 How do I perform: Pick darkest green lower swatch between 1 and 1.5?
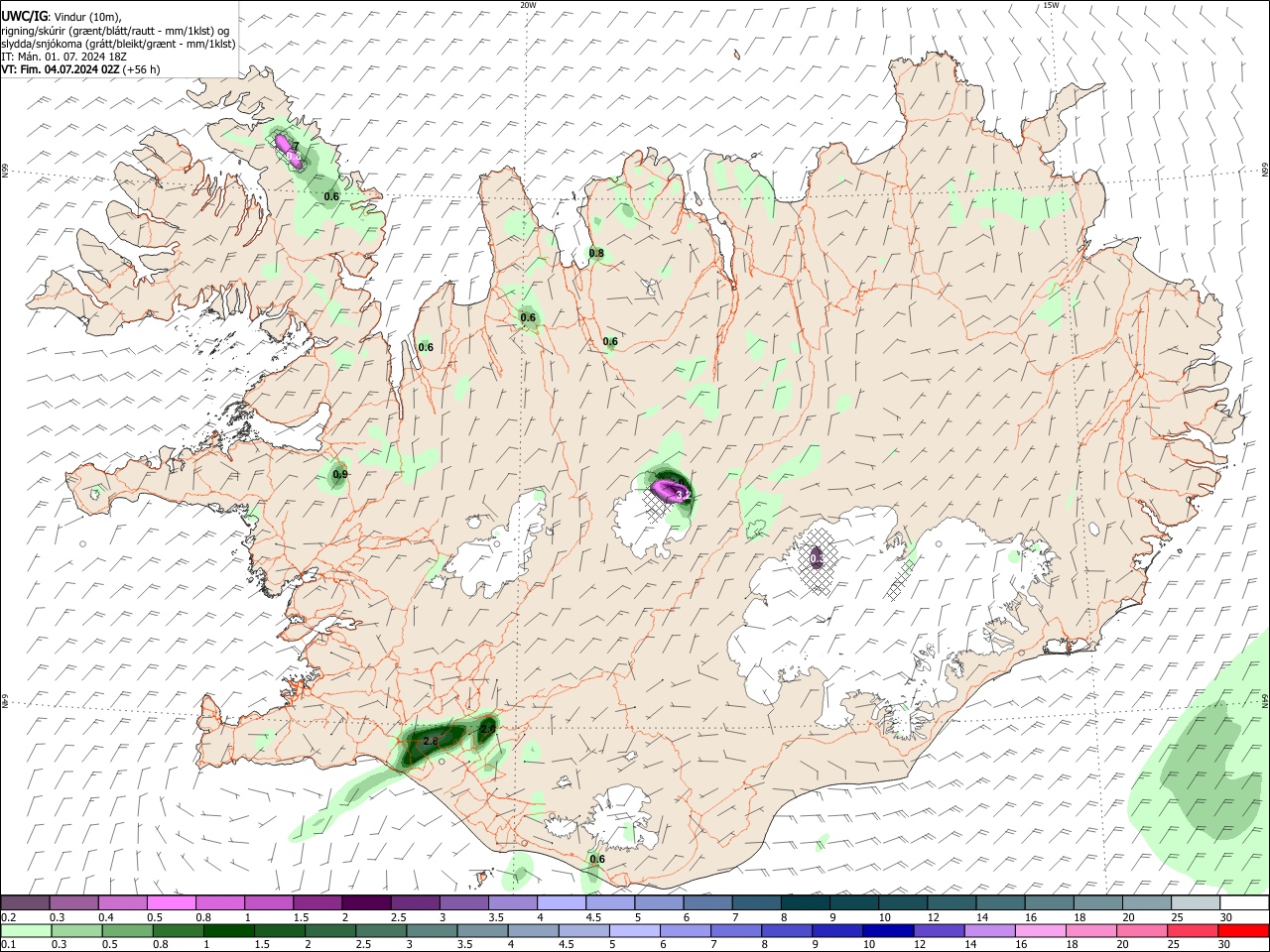228,930
